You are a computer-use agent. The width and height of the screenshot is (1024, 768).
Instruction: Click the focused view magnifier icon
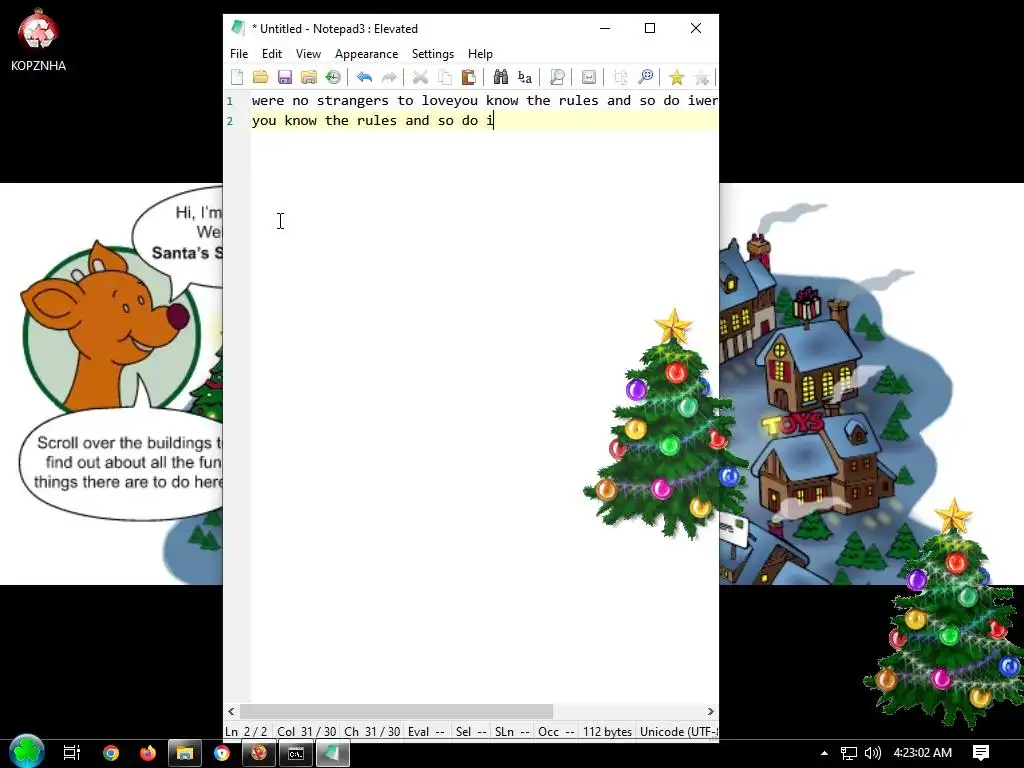tap(645, 77)
